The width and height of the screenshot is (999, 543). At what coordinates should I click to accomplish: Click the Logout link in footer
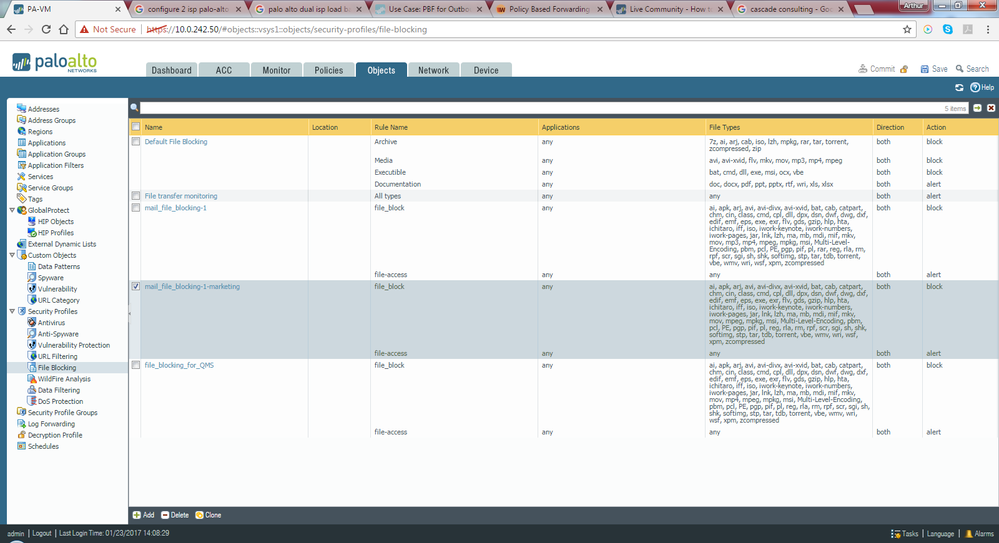point(41,534)
